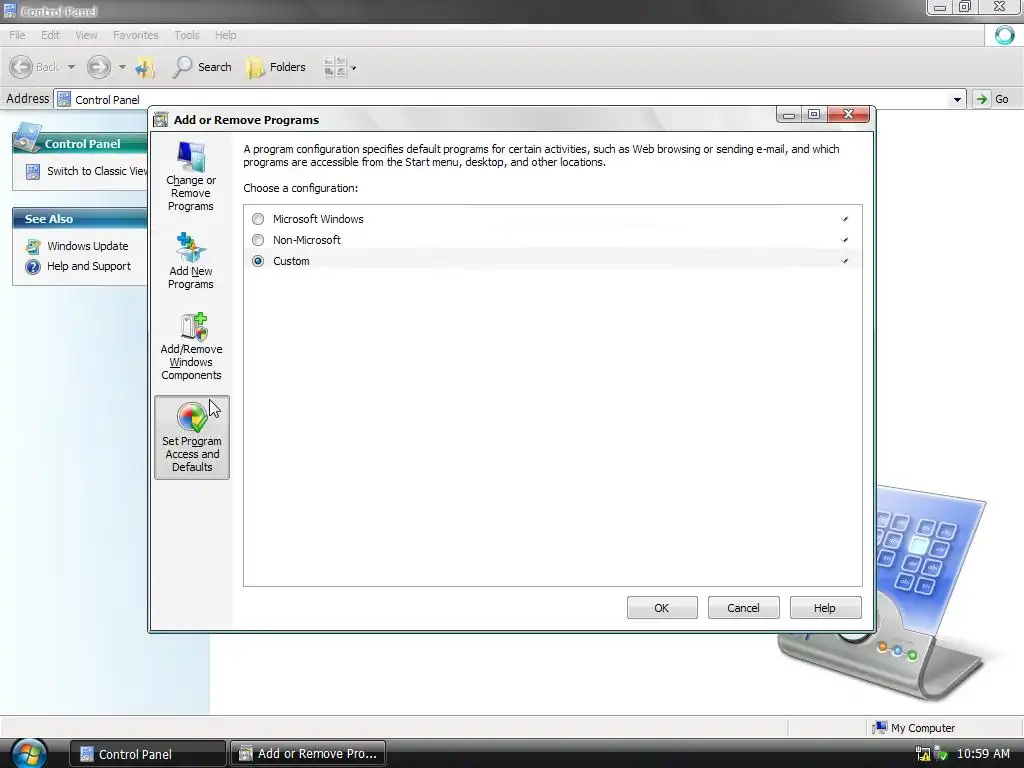Open Help and Support link

coord(89,266)
